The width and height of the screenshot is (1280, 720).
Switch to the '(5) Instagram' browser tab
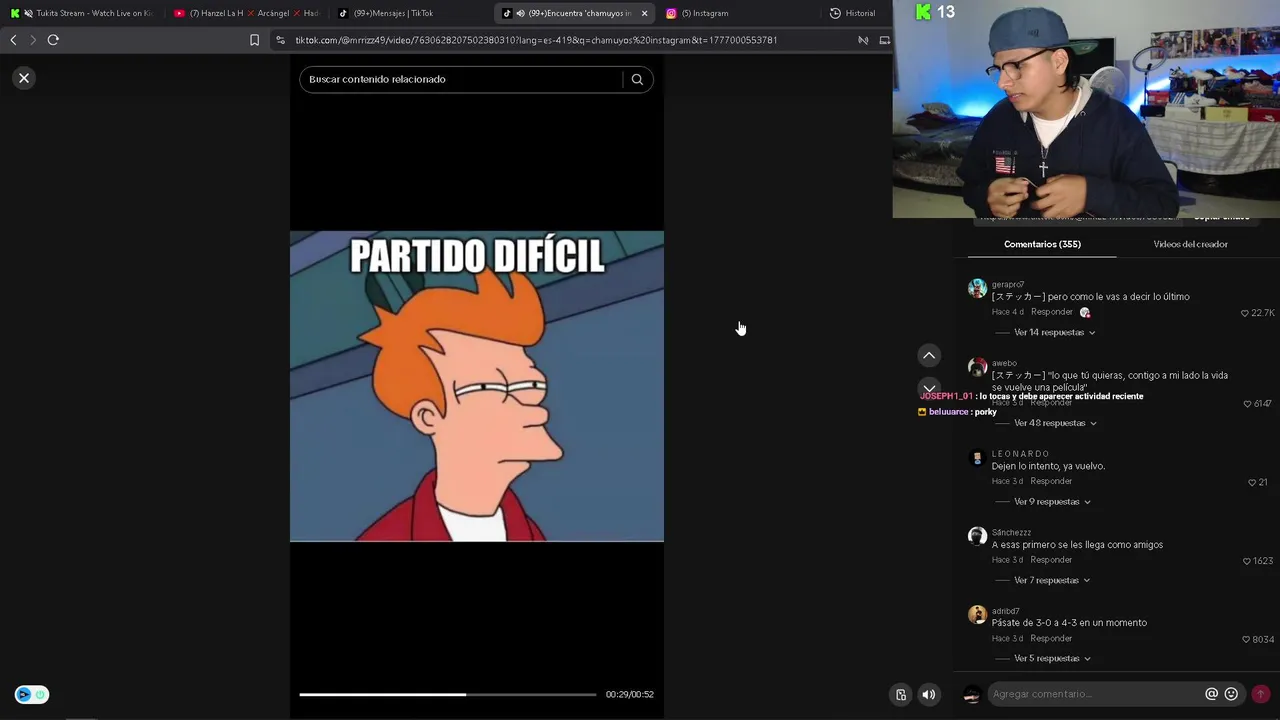698,13
